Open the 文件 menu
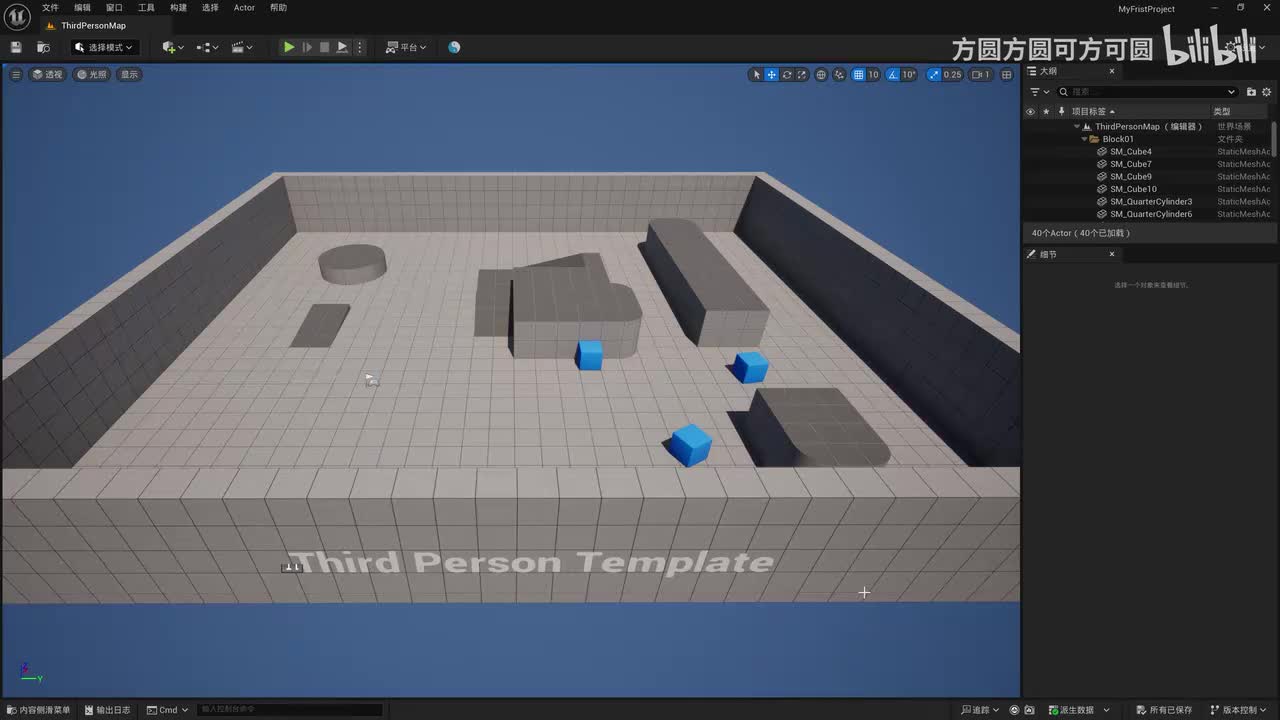The image size is (1280, 720). pos(50,8)
